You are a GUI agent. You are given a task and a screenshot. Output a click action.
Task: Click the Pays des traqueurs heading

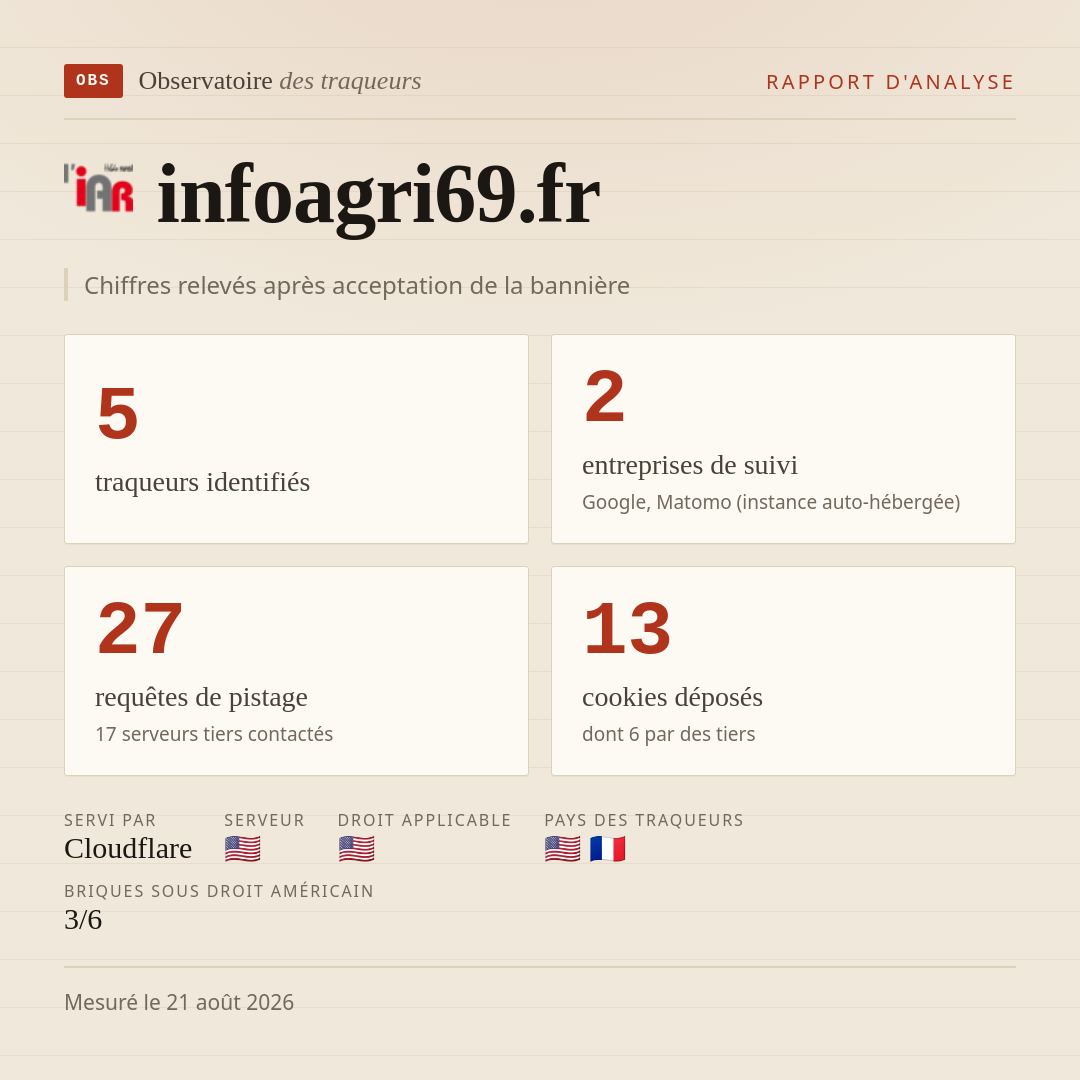(644, 820)
